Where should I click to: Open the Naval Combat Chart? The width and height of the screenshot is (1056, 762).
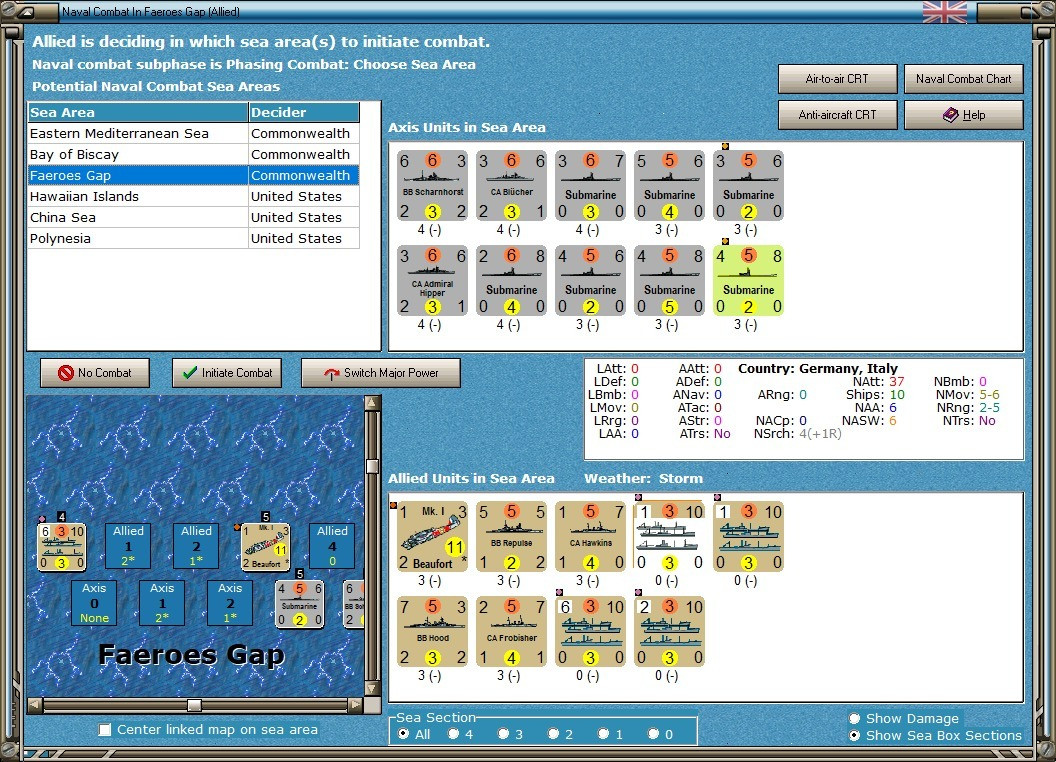pyautogui.click(x=964, y=79)
